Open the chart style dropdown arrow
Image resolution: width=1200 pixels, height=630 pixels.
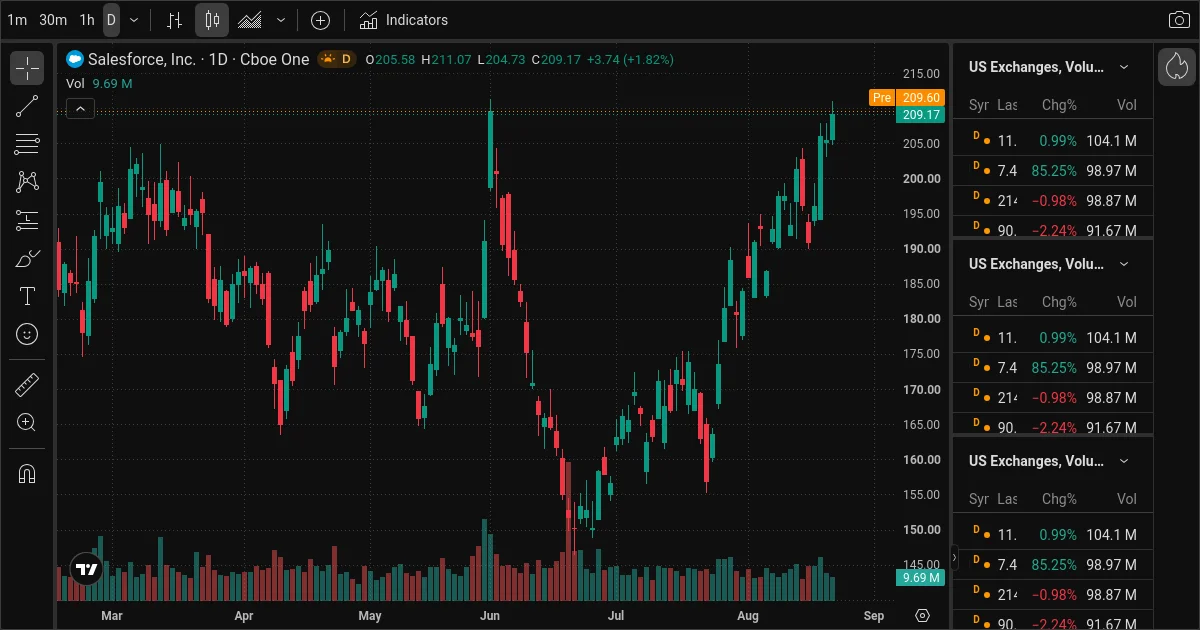tap(281, 20)
